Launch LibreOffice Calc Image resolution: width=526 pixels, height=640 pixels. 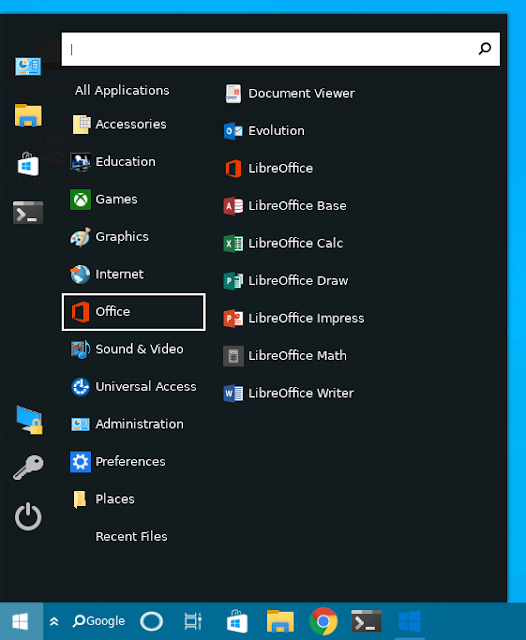pyautogui.click(x=284, y=243)
